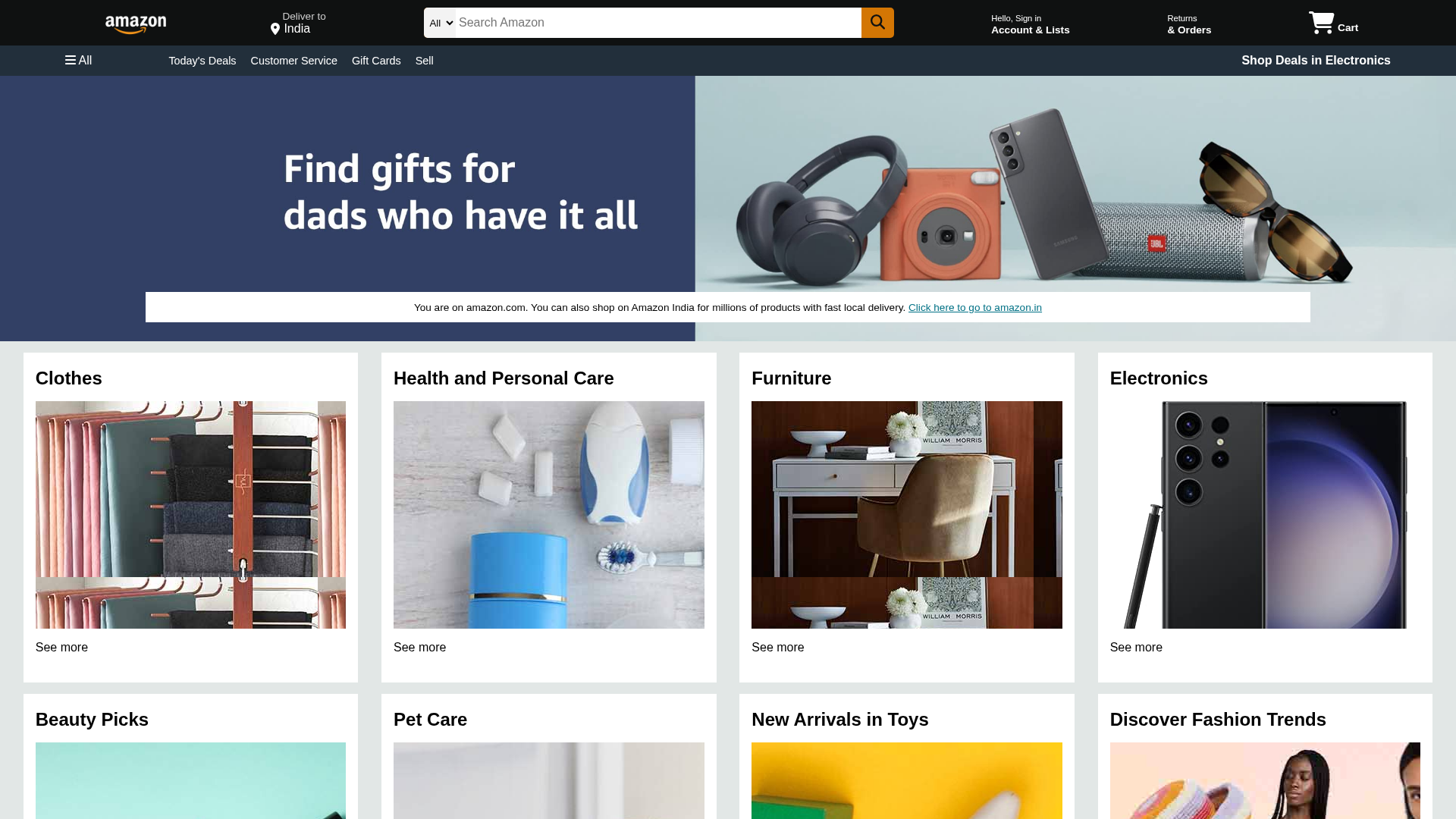Expand the All search category dropdown
Image resolution: width=1456 pixels, height=819 pixels.
[440, 23]
